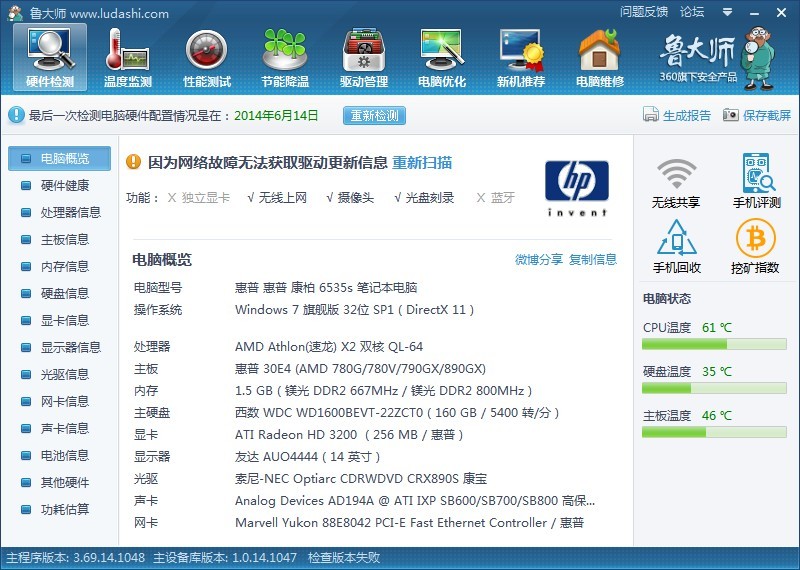Click 复制信息 copy info link
The width and height of the screenshot is (800, 570).
pos(593,259)
